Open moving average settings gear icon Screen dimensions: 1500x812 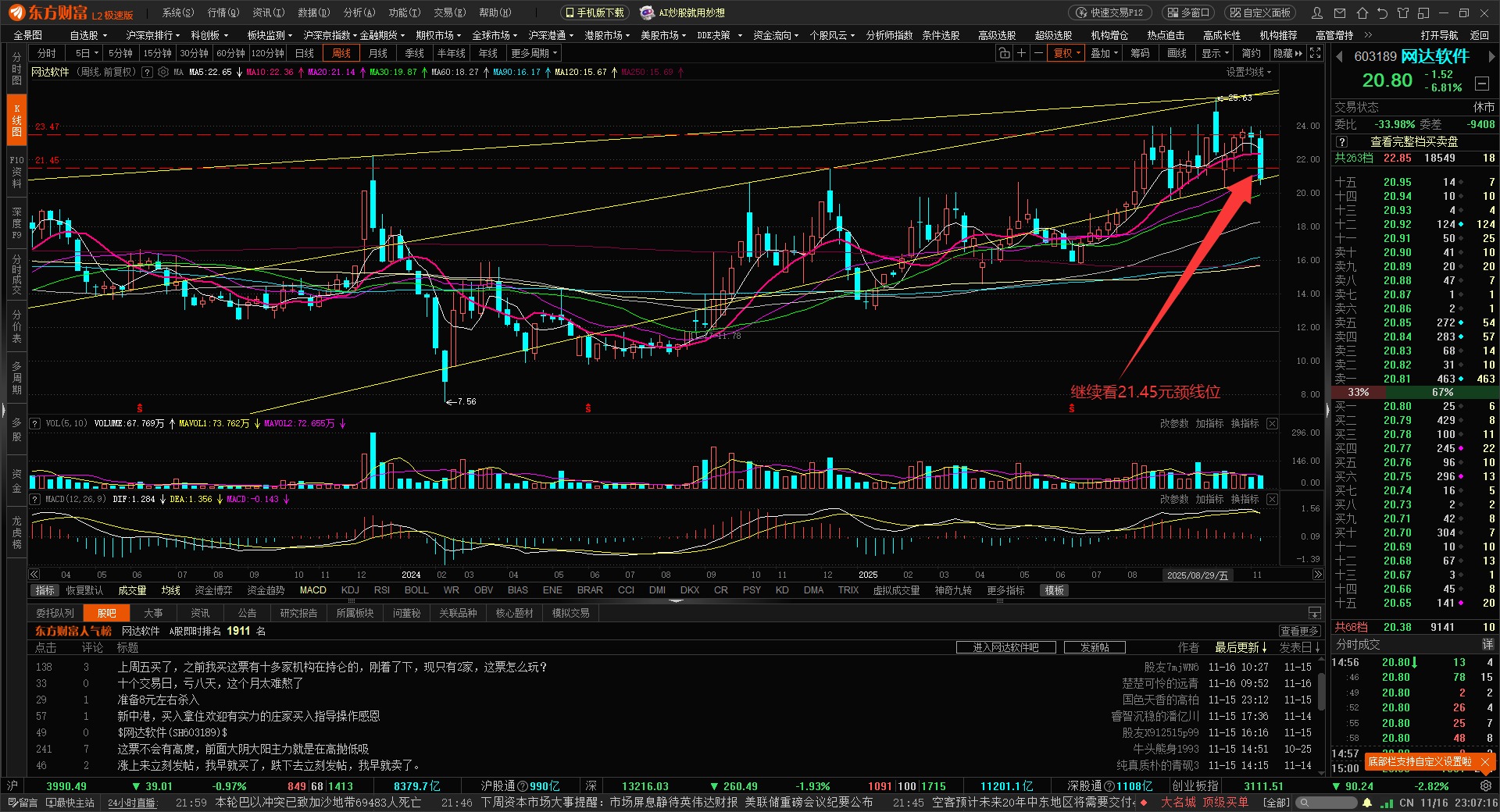(163, 72)
